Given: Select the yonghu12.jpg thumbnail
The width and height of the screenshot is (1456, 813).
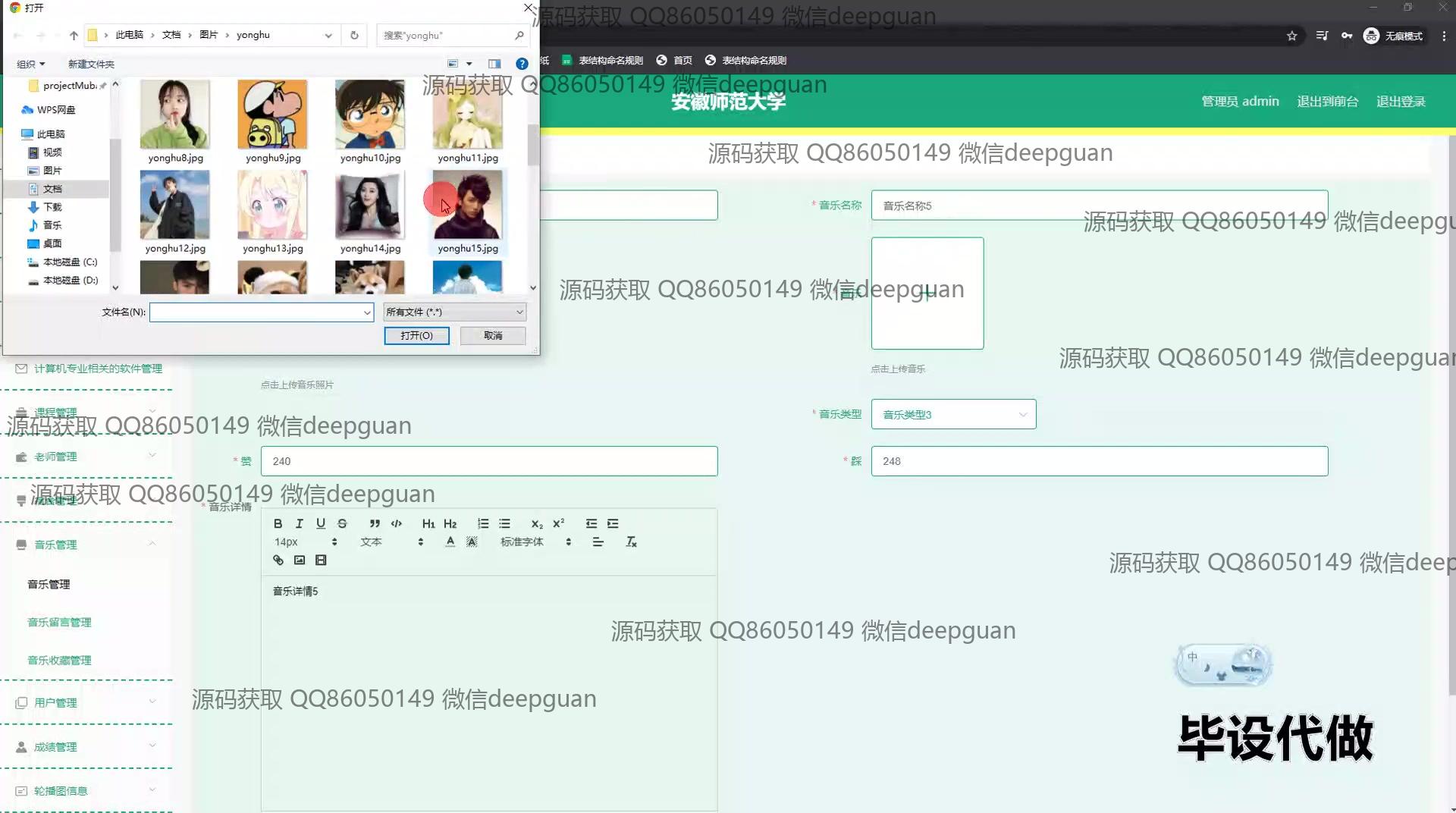Looking at the screenshot, I should click(175, 206).
